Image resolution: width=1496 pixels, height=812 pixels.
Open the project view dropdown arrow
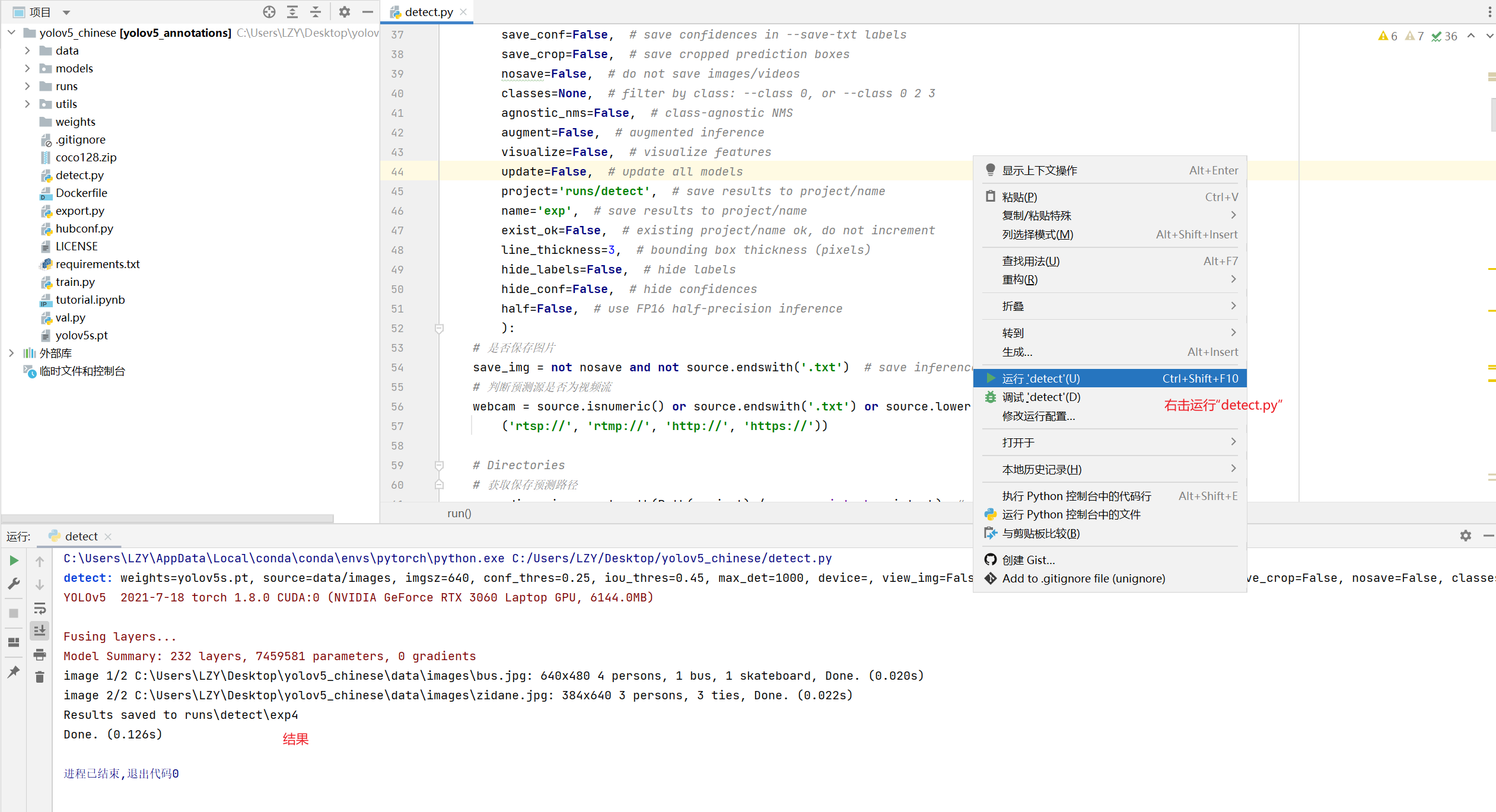(x=66, y=12)
